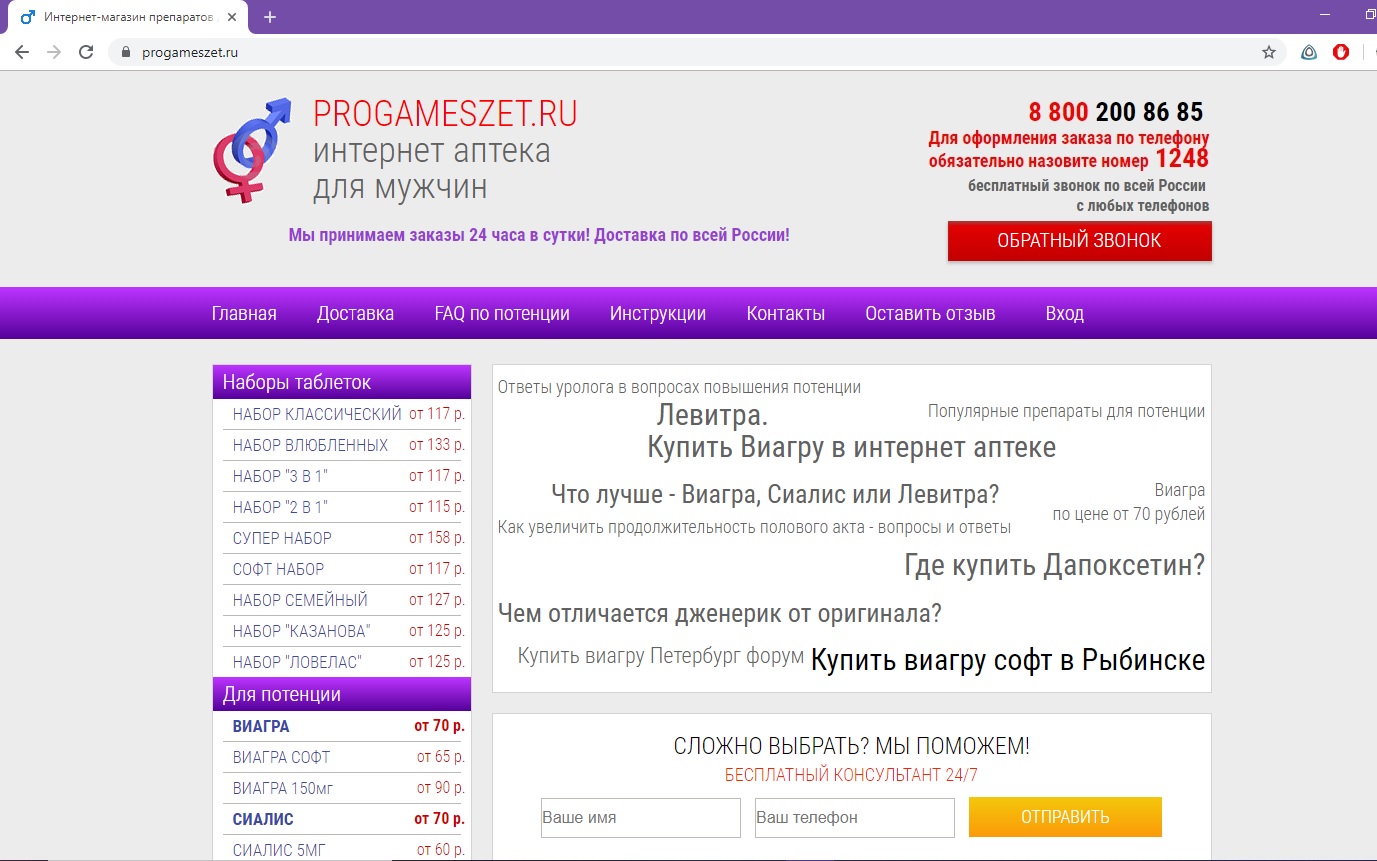Open the Доставка menu item
The height and width of the screenshot is (861, 1377).
(355, 313)
